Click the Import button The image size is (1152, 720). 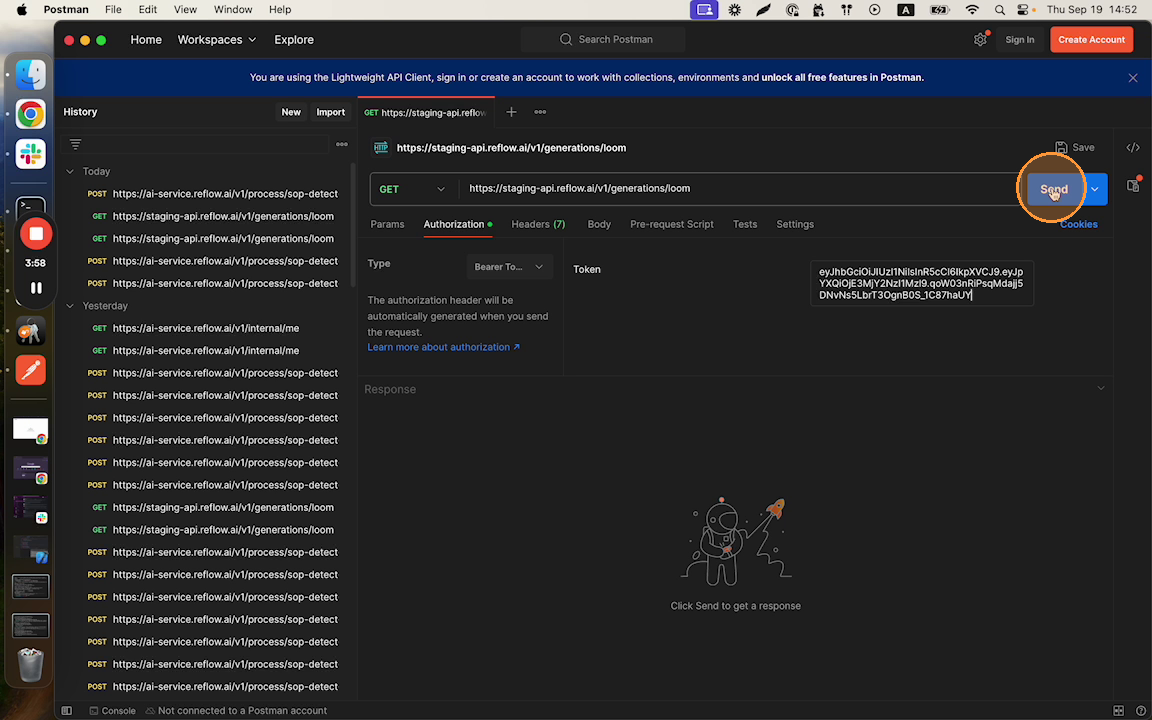point(331,112)
